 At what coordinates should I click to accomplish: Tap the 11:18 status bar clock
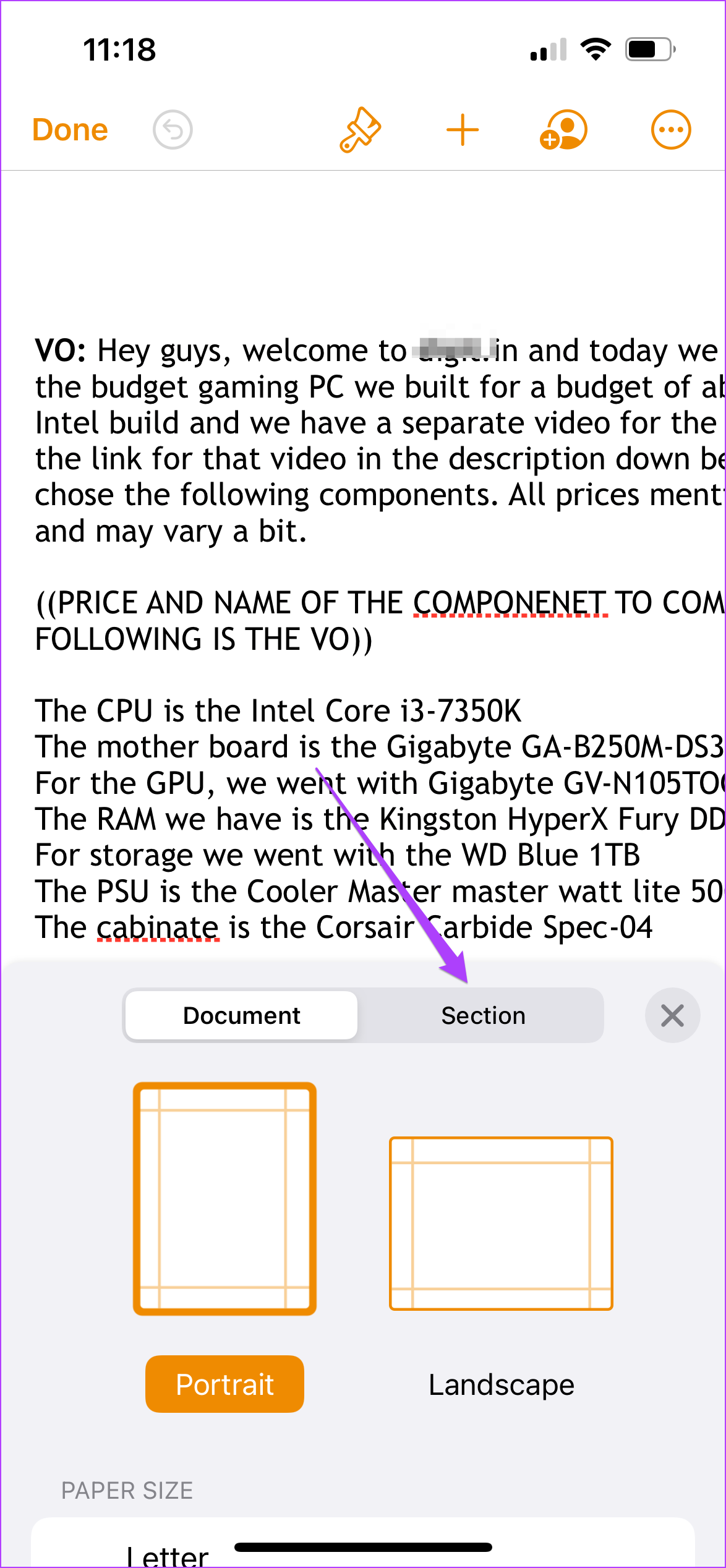(119, 49)
